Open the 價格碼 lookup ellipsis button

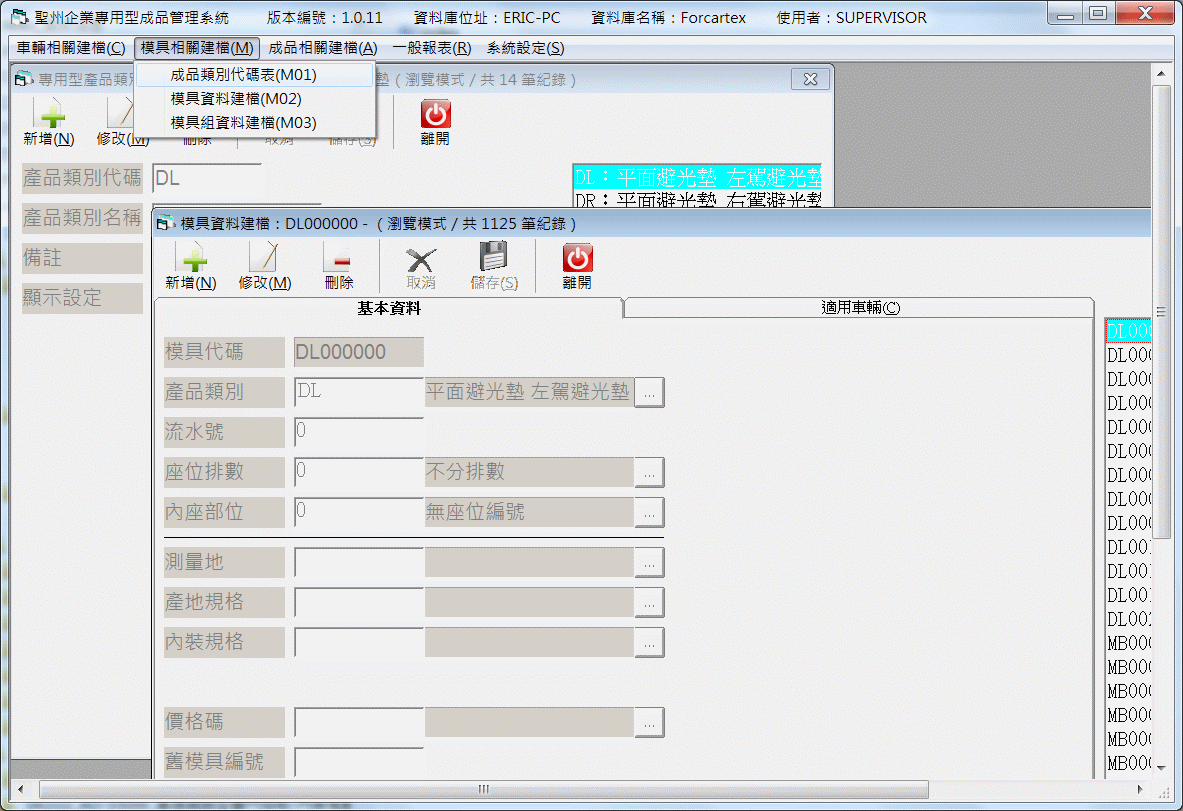pyautogui.click(x=650, y=722)
